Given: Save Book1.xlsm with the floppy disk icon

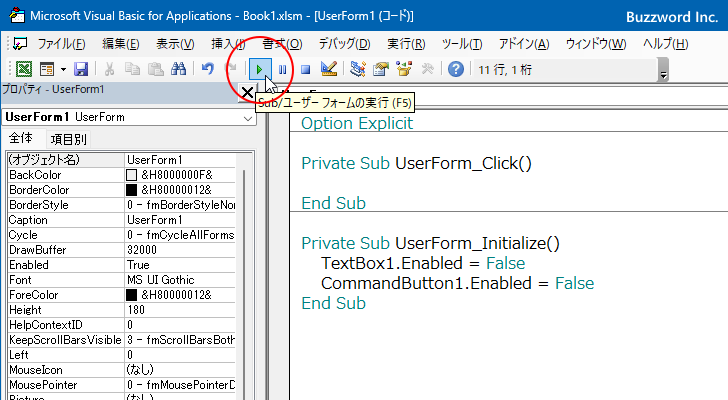Looking at the screenshot, I should click(81, 69).
